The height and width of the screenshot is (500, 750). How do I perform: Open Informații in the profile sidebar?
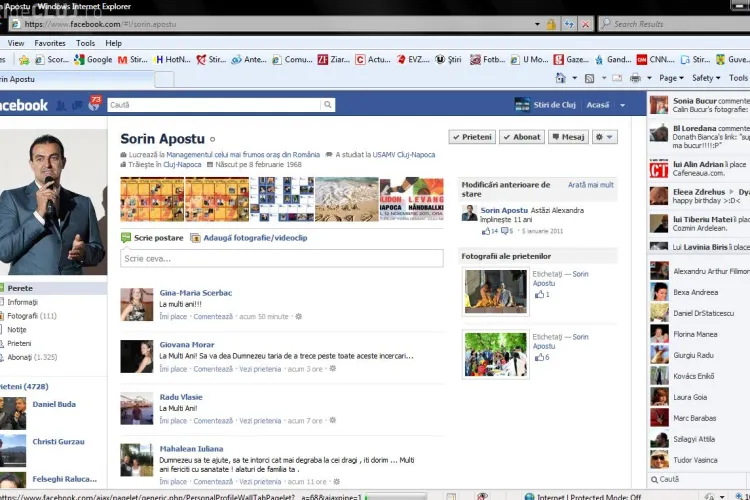[22, 302]
